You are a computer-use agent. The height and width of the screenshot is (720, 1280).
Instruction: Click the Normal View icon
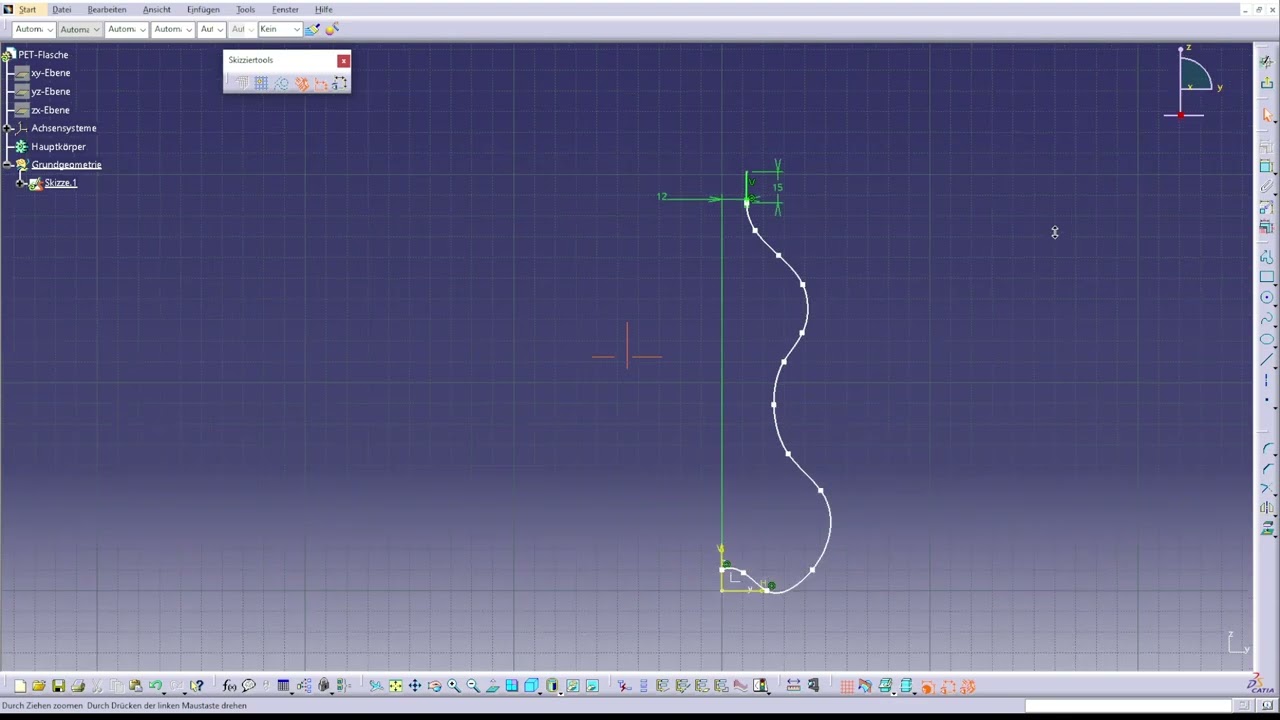pos(492,686)
